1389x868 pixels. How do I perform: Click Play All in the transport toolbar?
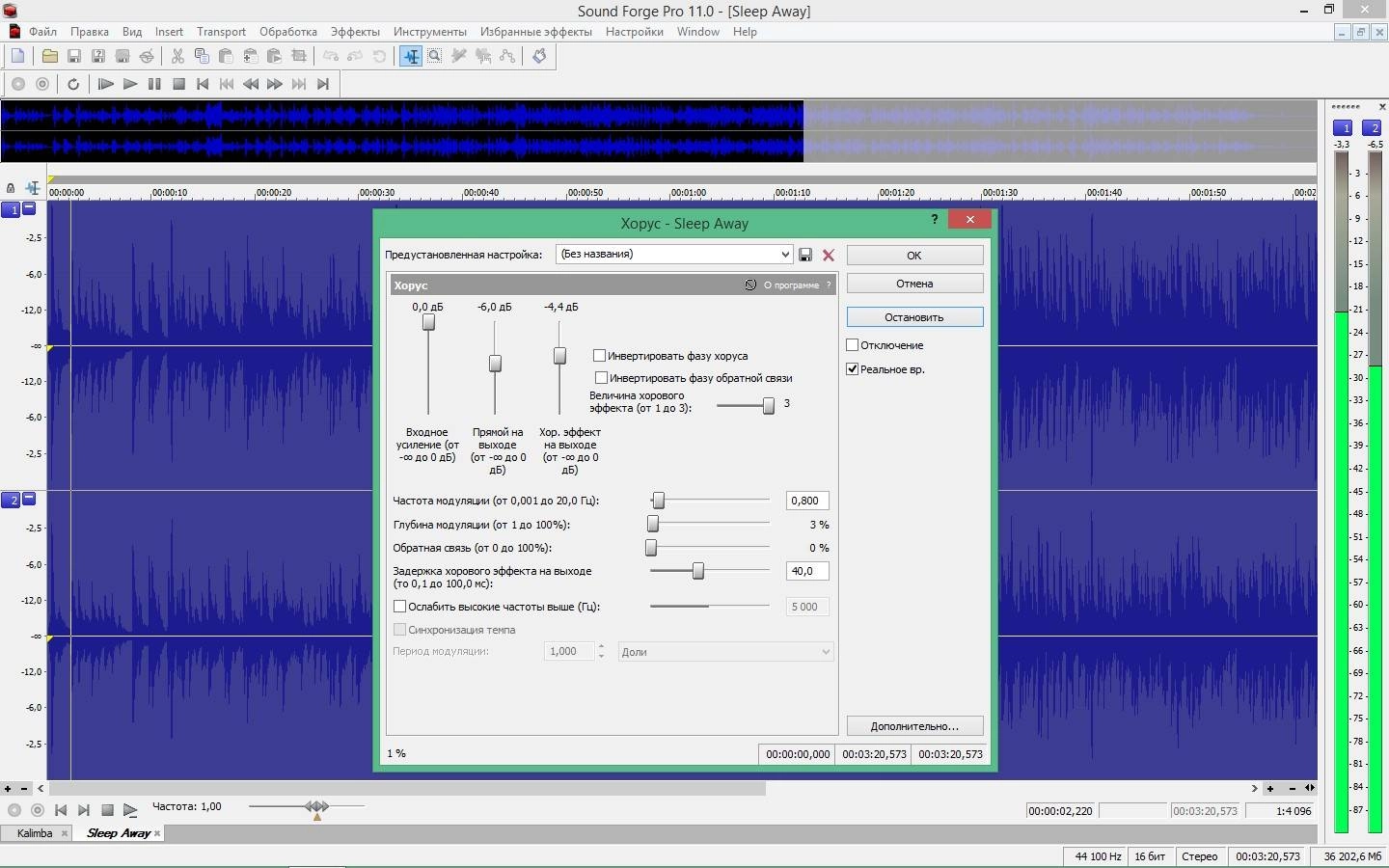pos(106,84)
